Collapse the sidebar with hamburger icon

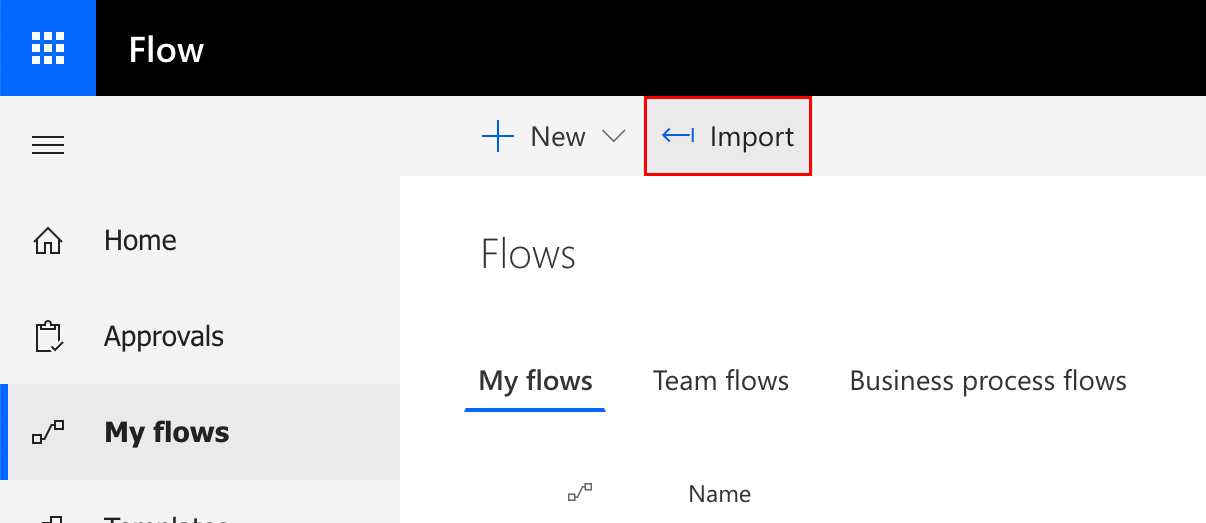48,146
